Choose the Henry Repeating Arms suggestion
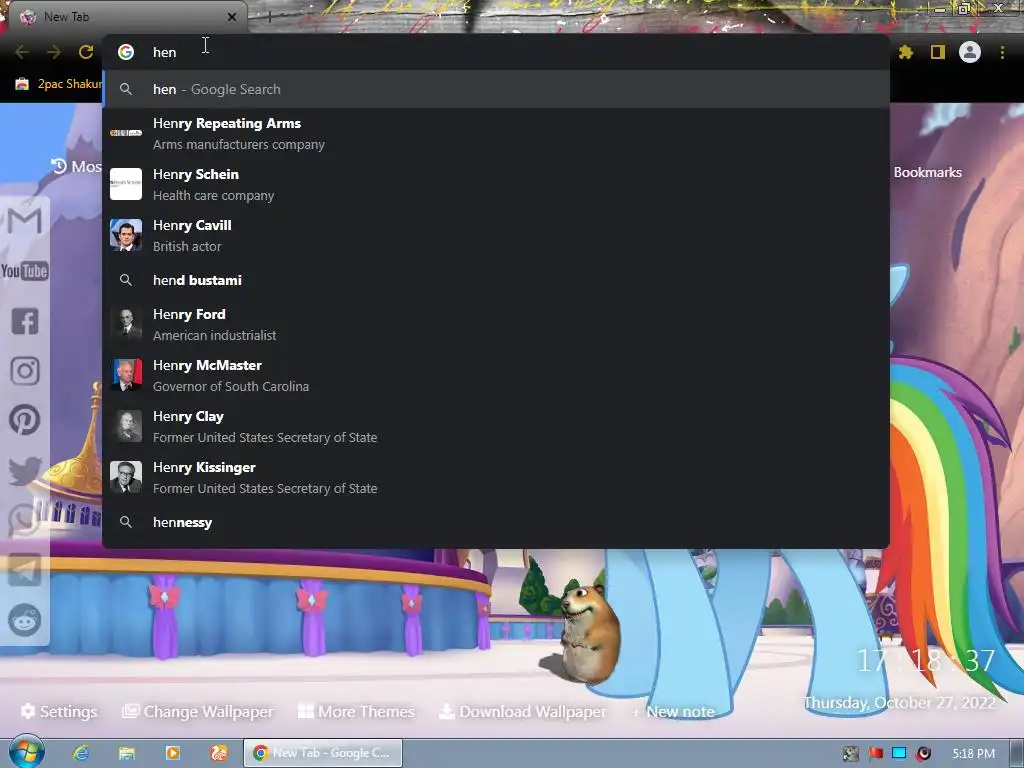This screenshot has height=768, width=1024. pos(496,133)
